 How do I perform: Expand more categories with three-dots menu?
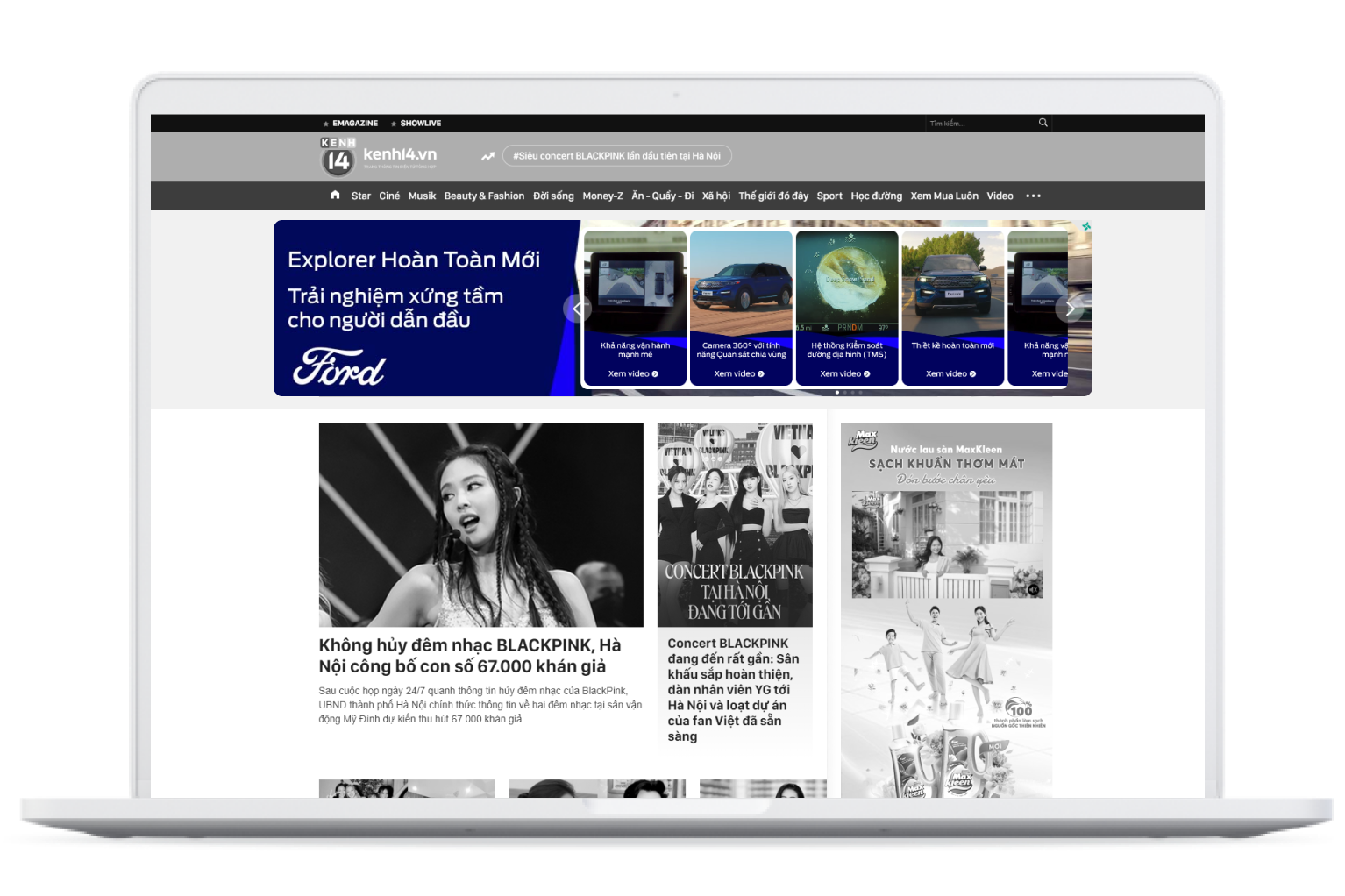coord(1033,196)
